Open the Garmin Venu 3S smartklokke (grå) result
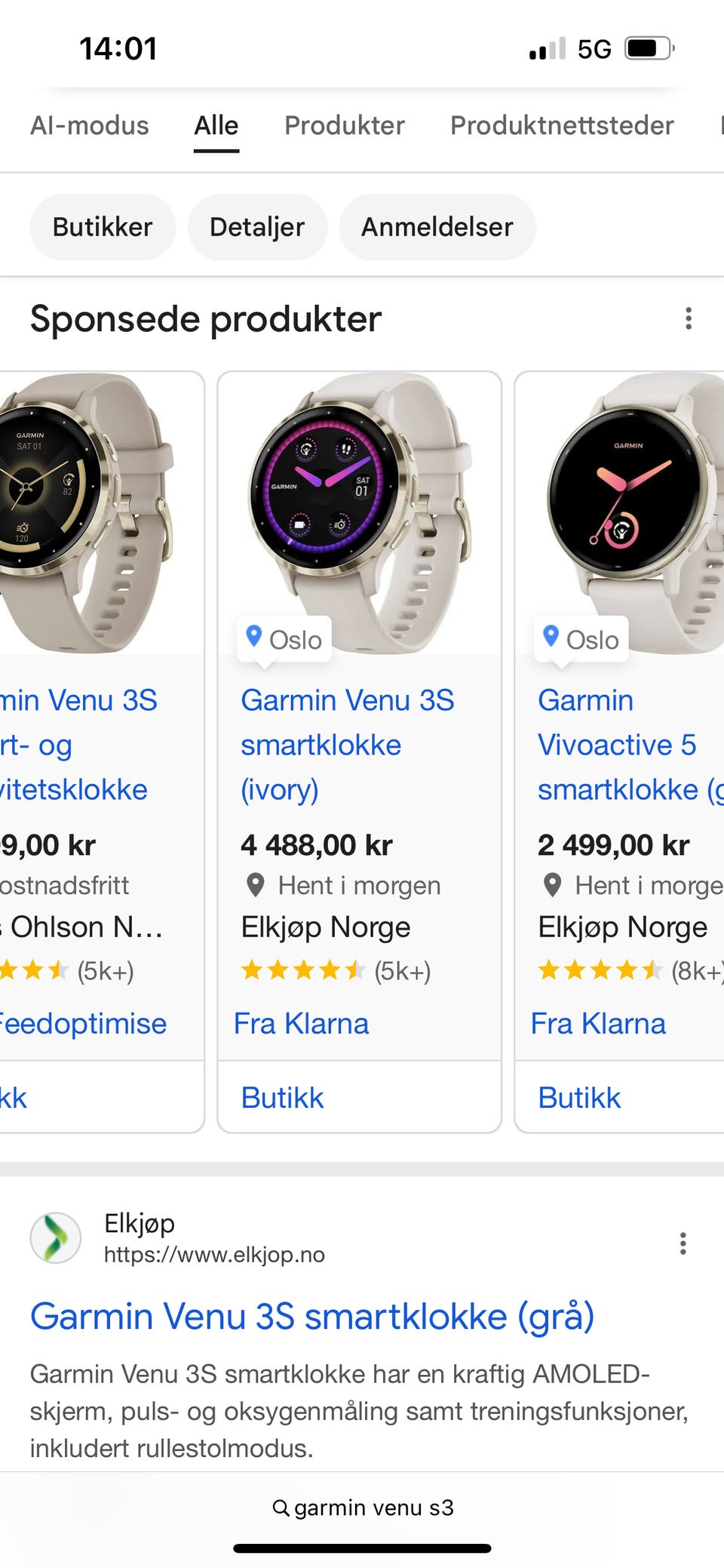The image size is (724, 1568). point(312,1317)
